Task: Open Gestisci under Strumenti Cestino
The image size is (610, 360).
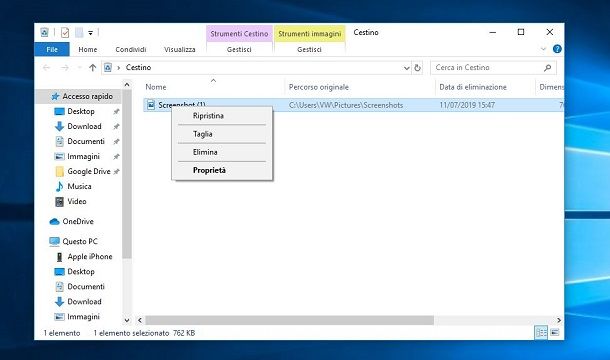Action: [x=239, y=49]
